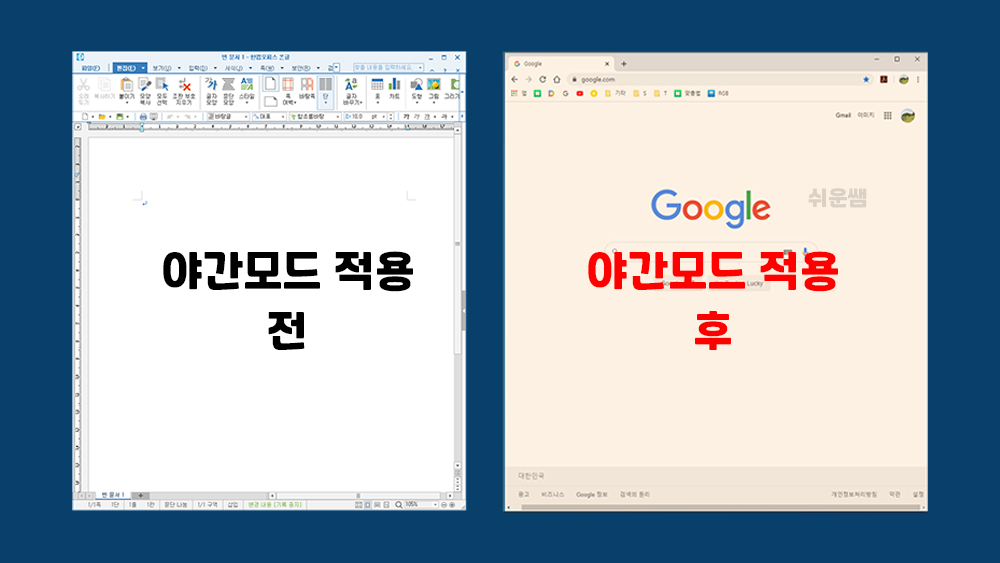Select landscape page orientation icon
Image resolution: width=1000 pixels, height=563 pixels.
click(x=270, y=101)
